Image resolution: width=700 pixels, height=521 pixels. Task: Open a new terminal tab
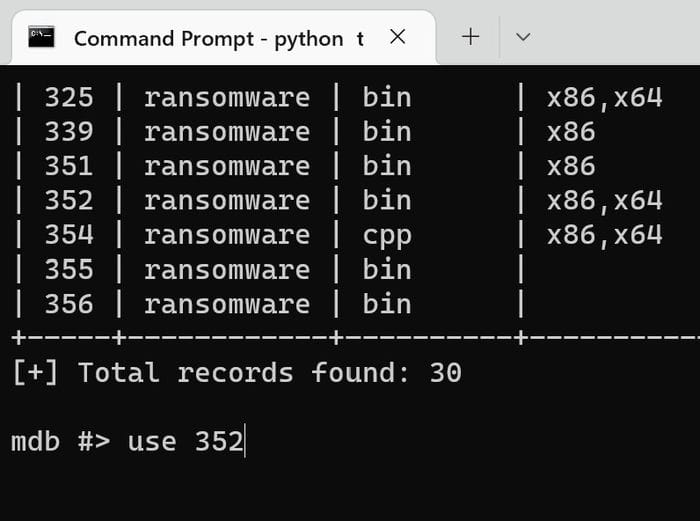470,37
